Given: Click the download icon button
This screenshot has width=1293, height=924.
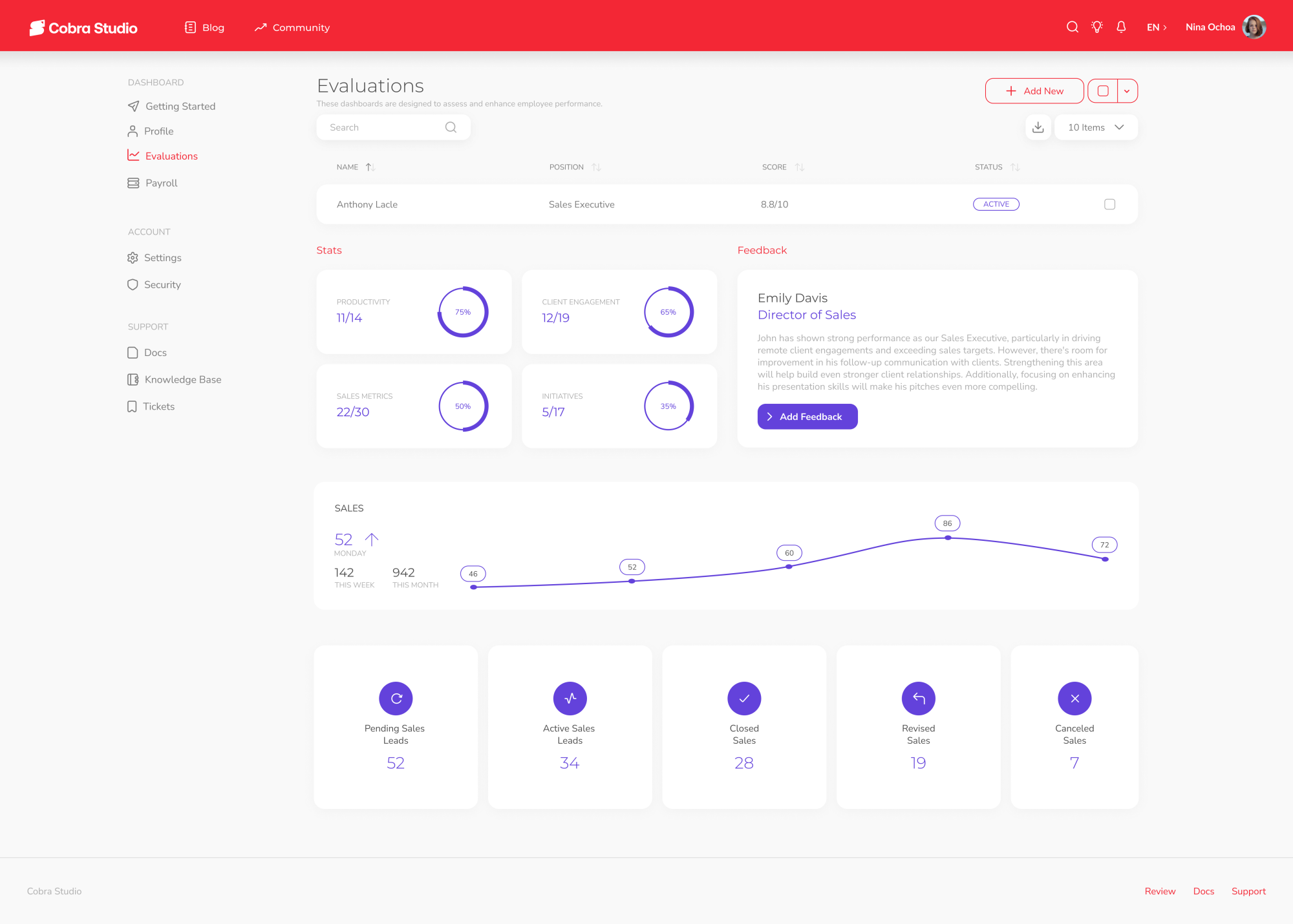Looking at the screenshot, I should point(1038,127).
